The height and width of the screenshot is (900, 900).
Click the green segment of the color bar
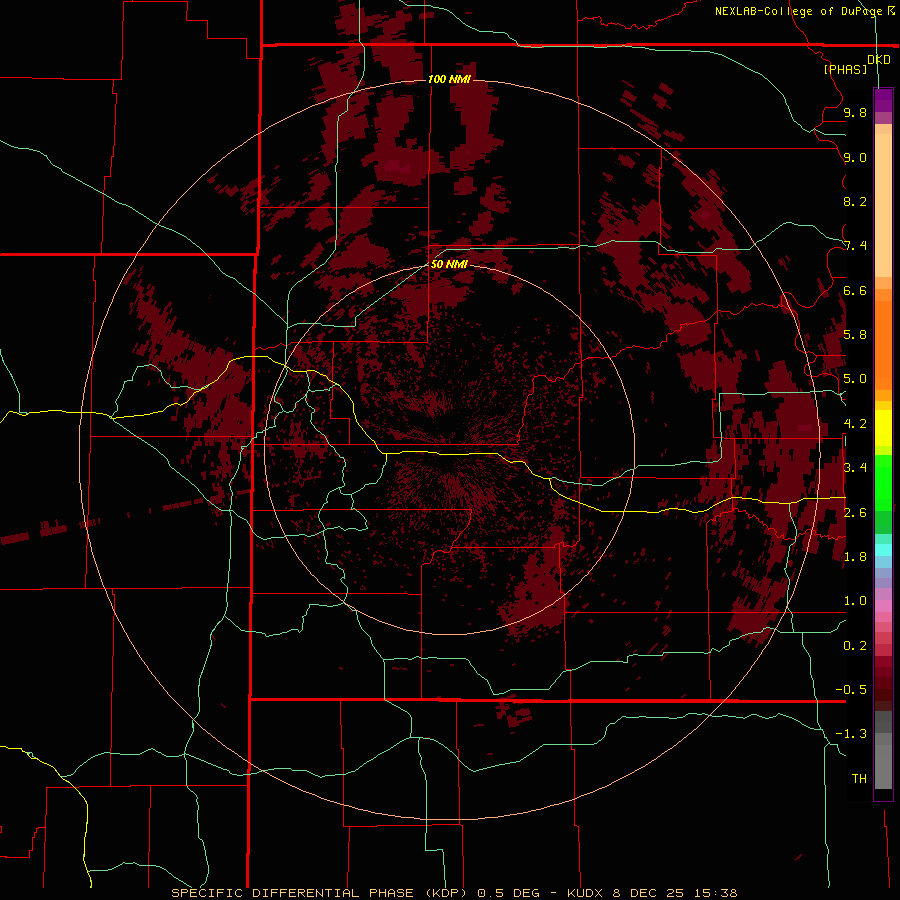point(883,482)
